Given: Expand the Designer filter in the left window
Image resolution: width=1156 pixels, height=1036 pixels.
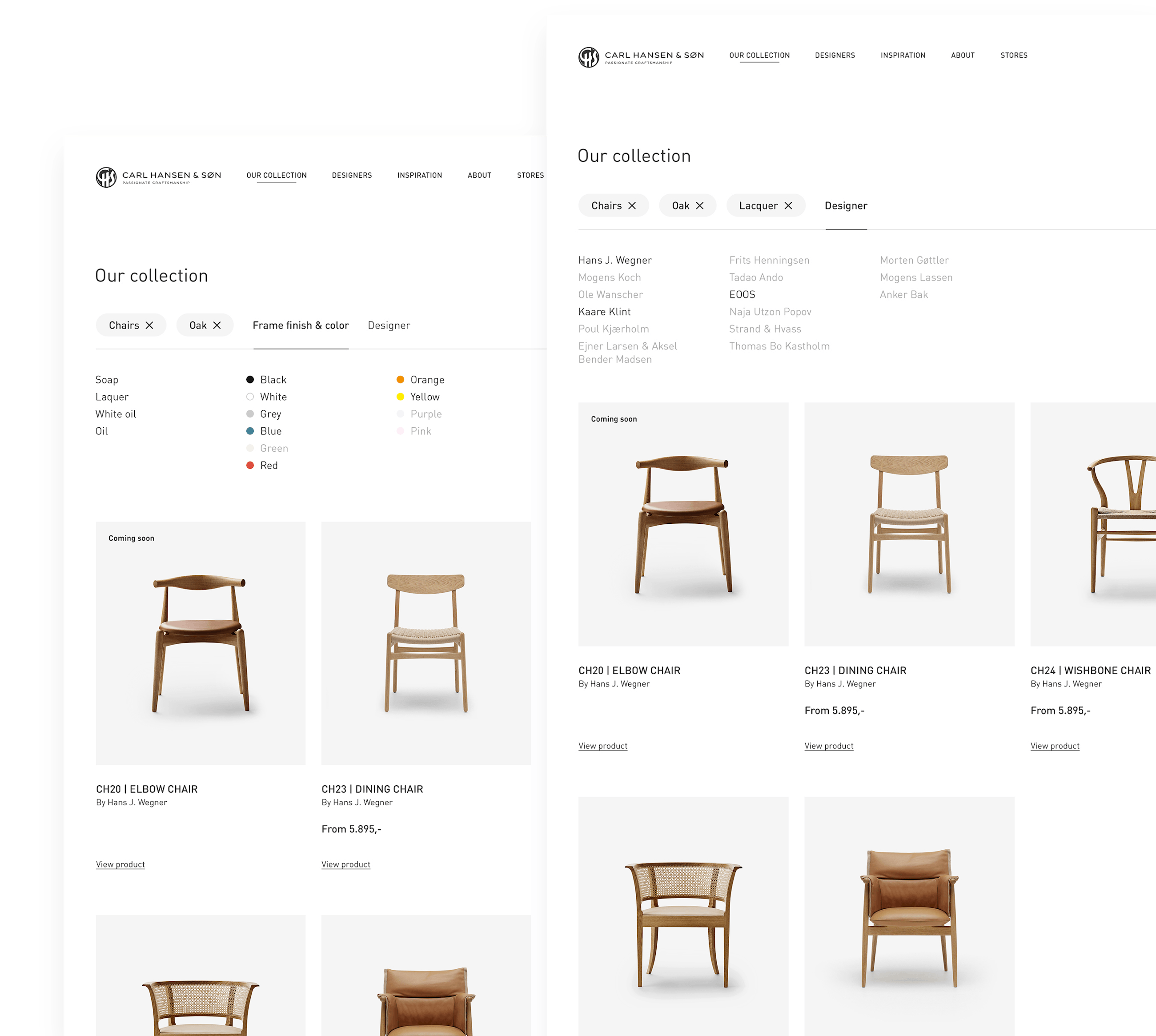Looking at the screenshot, I should (x=389, y=325).
